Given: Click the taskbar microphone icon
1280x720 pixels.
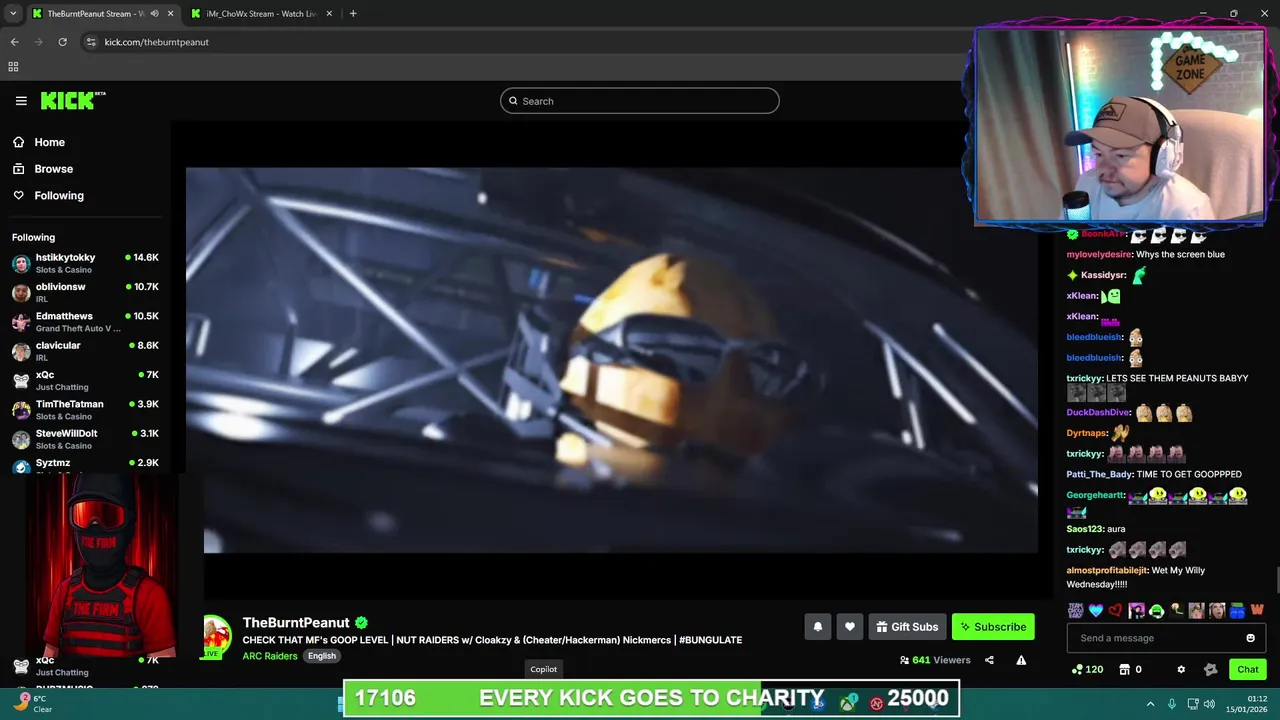Looking at the screenshot, I should point(1172,704).
